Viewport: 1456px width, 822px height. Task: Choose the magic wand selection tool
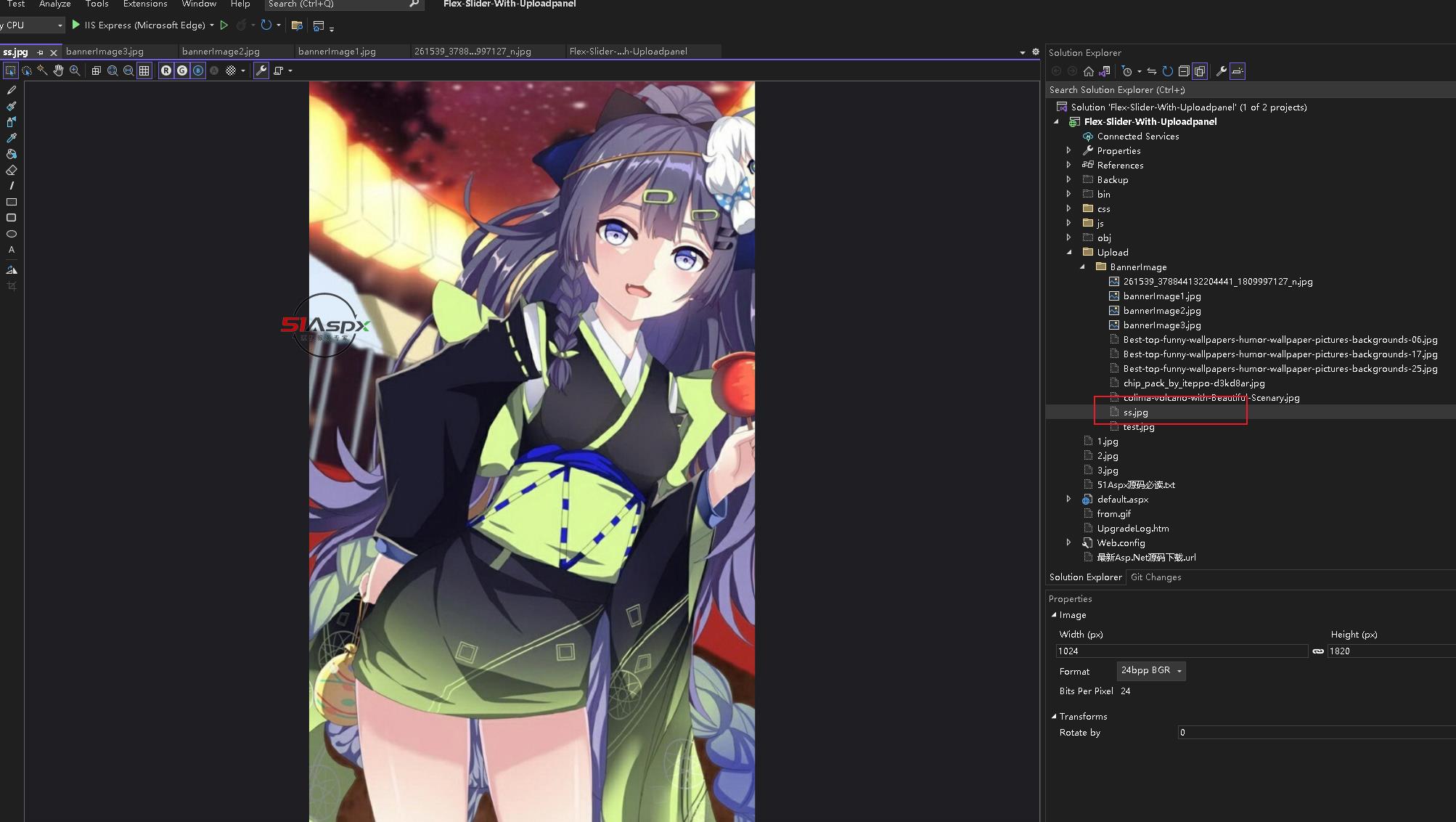pos(42,70)
